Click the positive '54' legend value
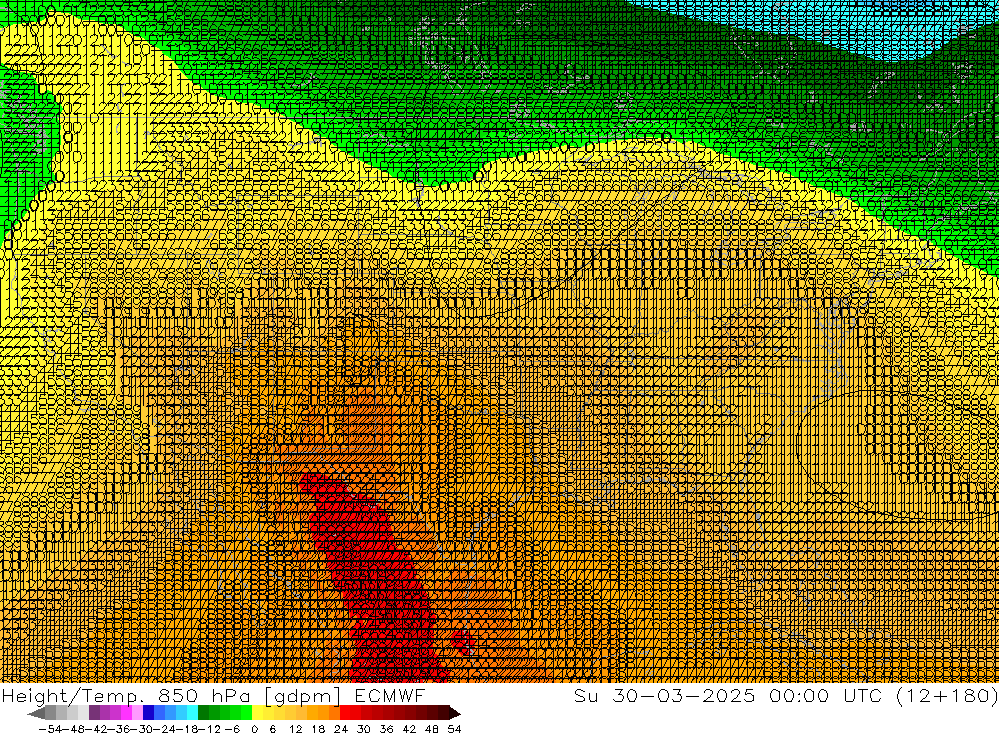Screen dimensions: 1000x733 (x=454, y=729)
